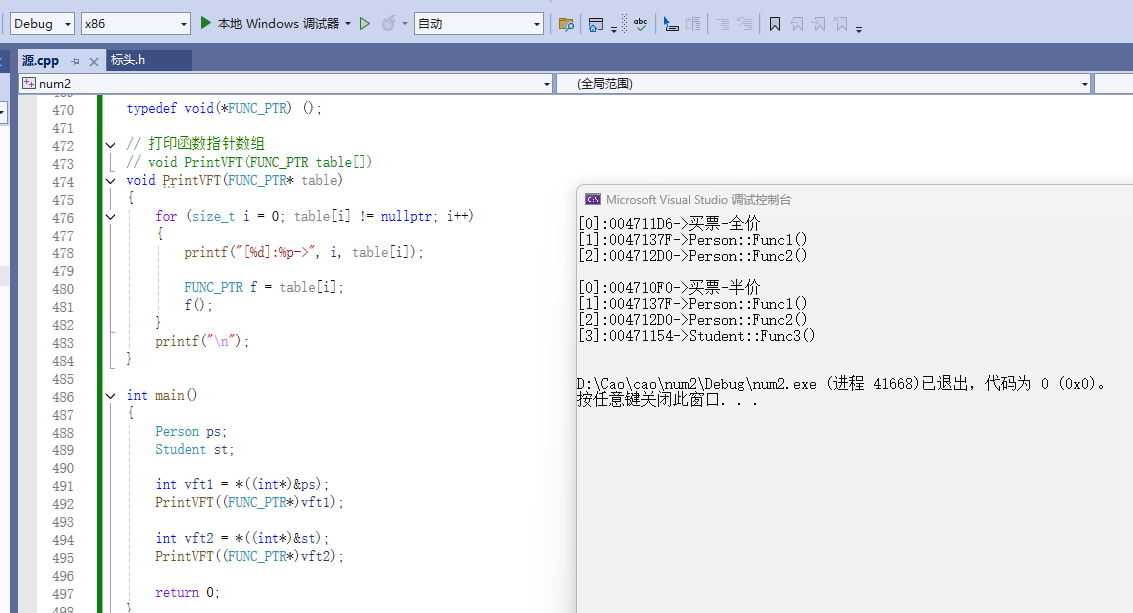Switch to the 源.cpp tab

pos(40,61)
